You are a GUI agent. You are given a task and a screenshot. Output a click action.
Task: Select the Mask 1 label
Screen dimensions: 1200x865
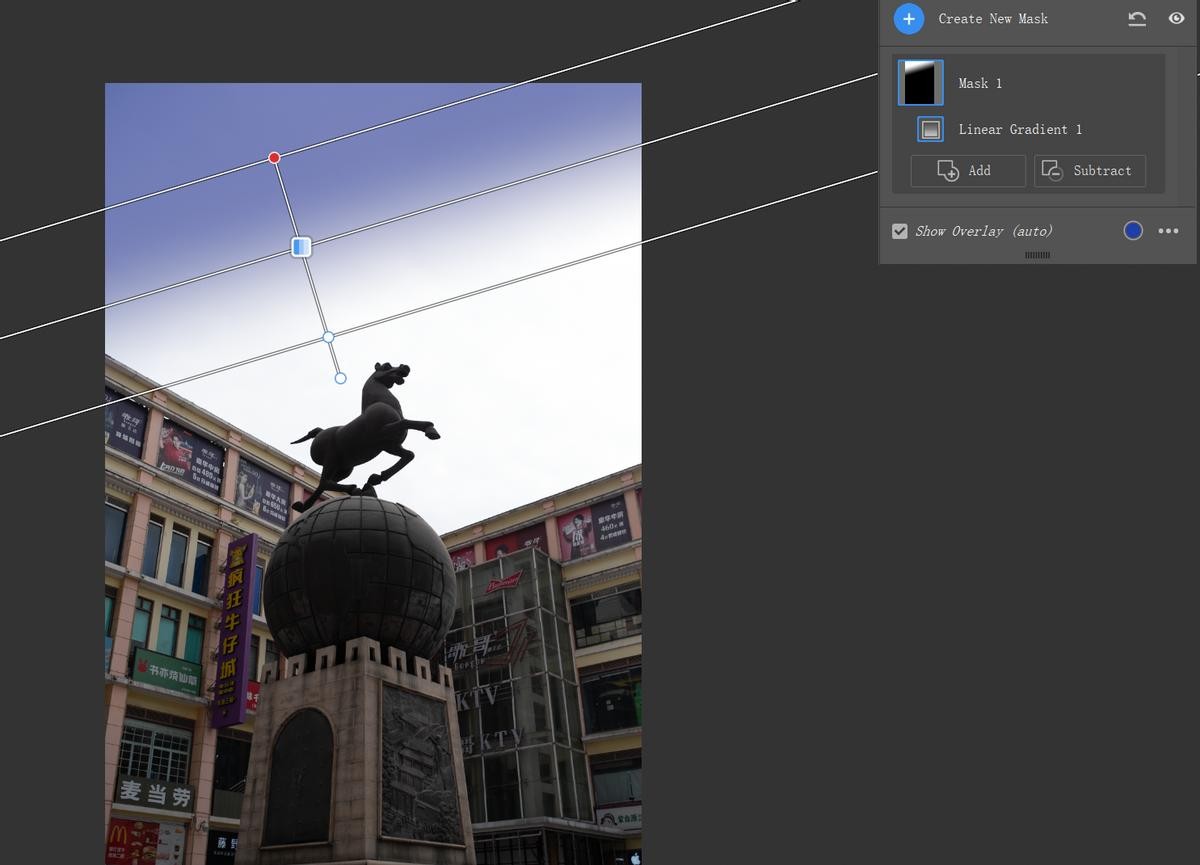(980, 84)
